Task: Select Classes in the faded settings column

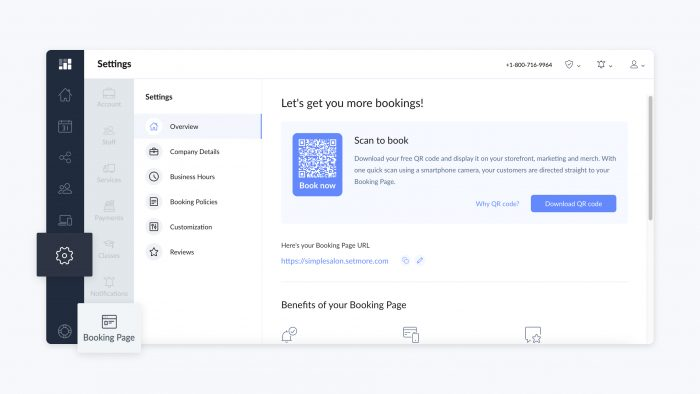Action: pos(109,249)
